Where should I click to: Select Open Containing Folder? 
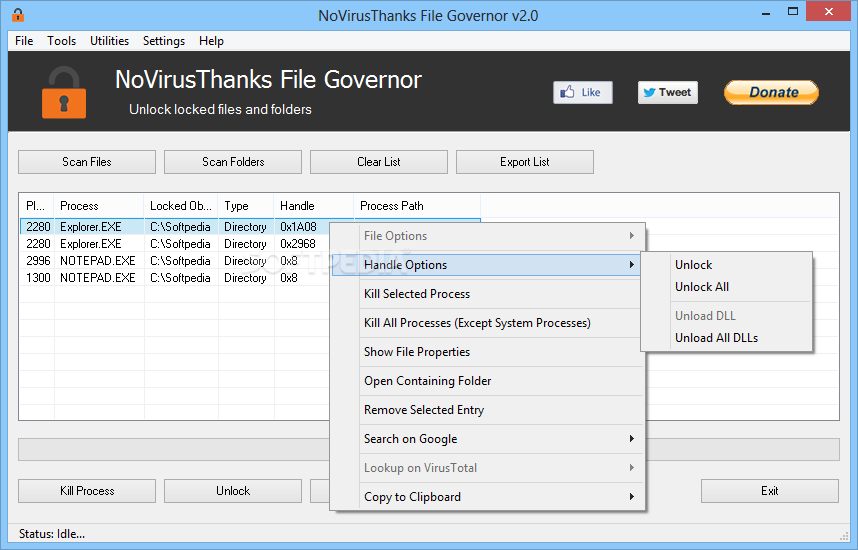click(x=488, y=381)
